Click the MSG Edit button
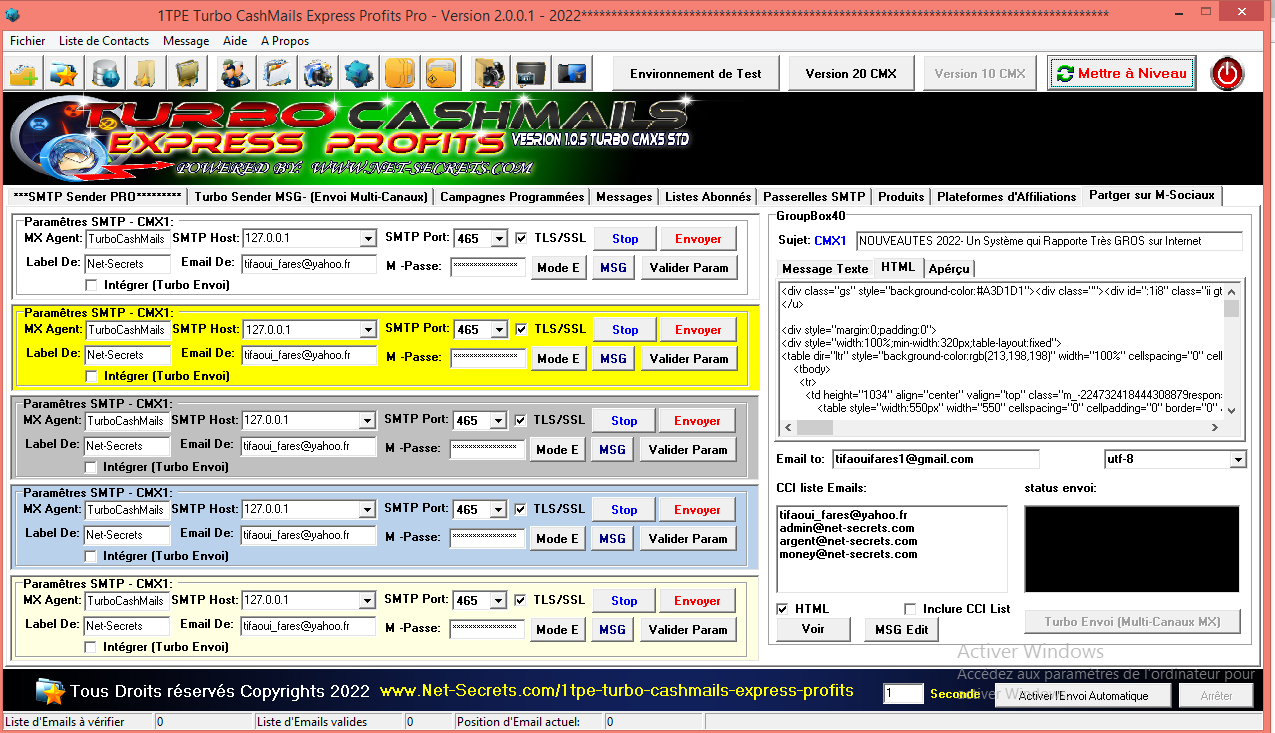 click(901, 629)
